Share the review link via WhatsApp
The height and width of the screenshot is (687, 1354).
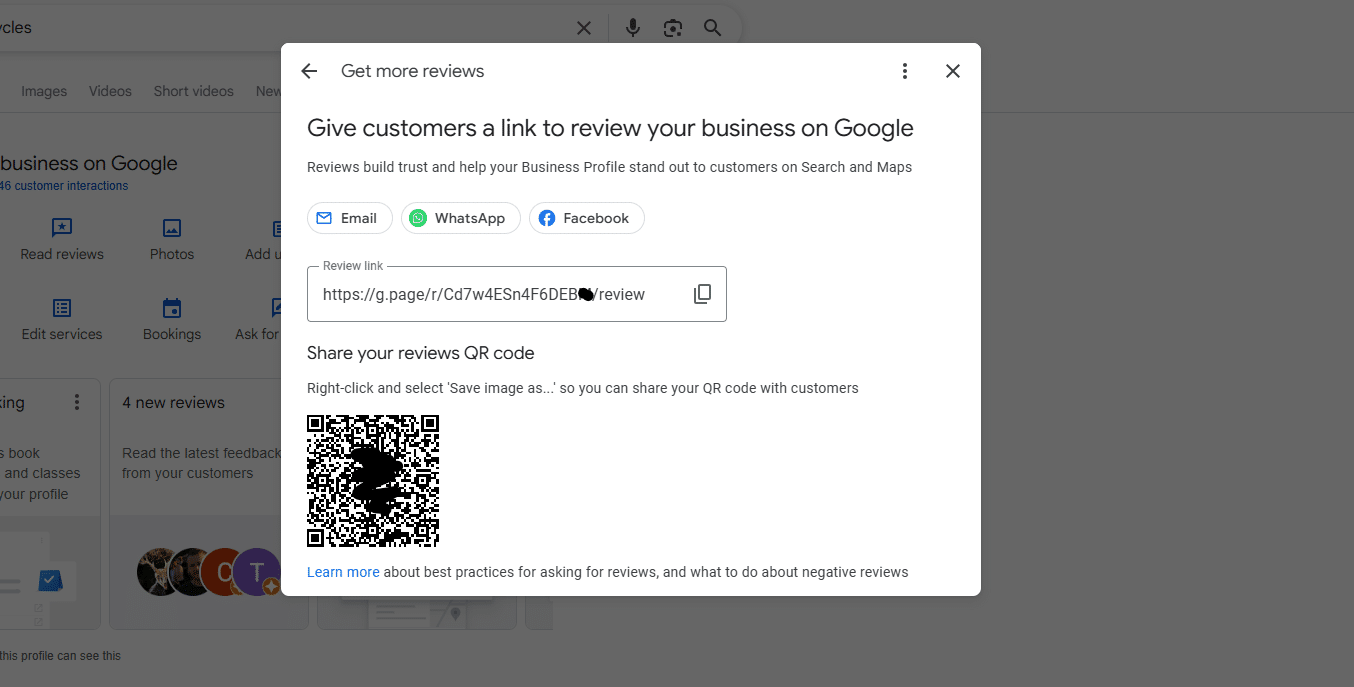click(460, 218)
